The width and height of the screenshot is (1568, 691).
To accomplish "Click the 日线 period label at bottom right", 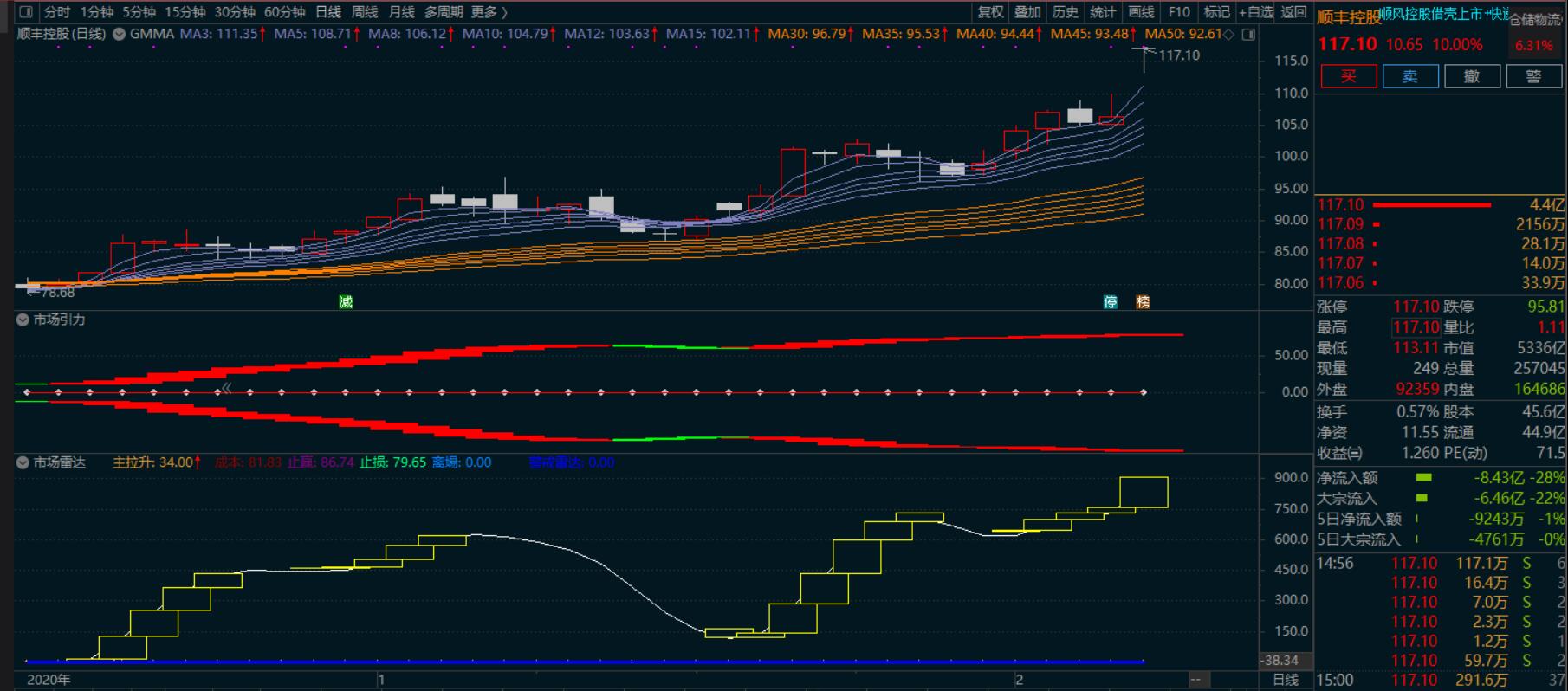I will point(1285,680).
